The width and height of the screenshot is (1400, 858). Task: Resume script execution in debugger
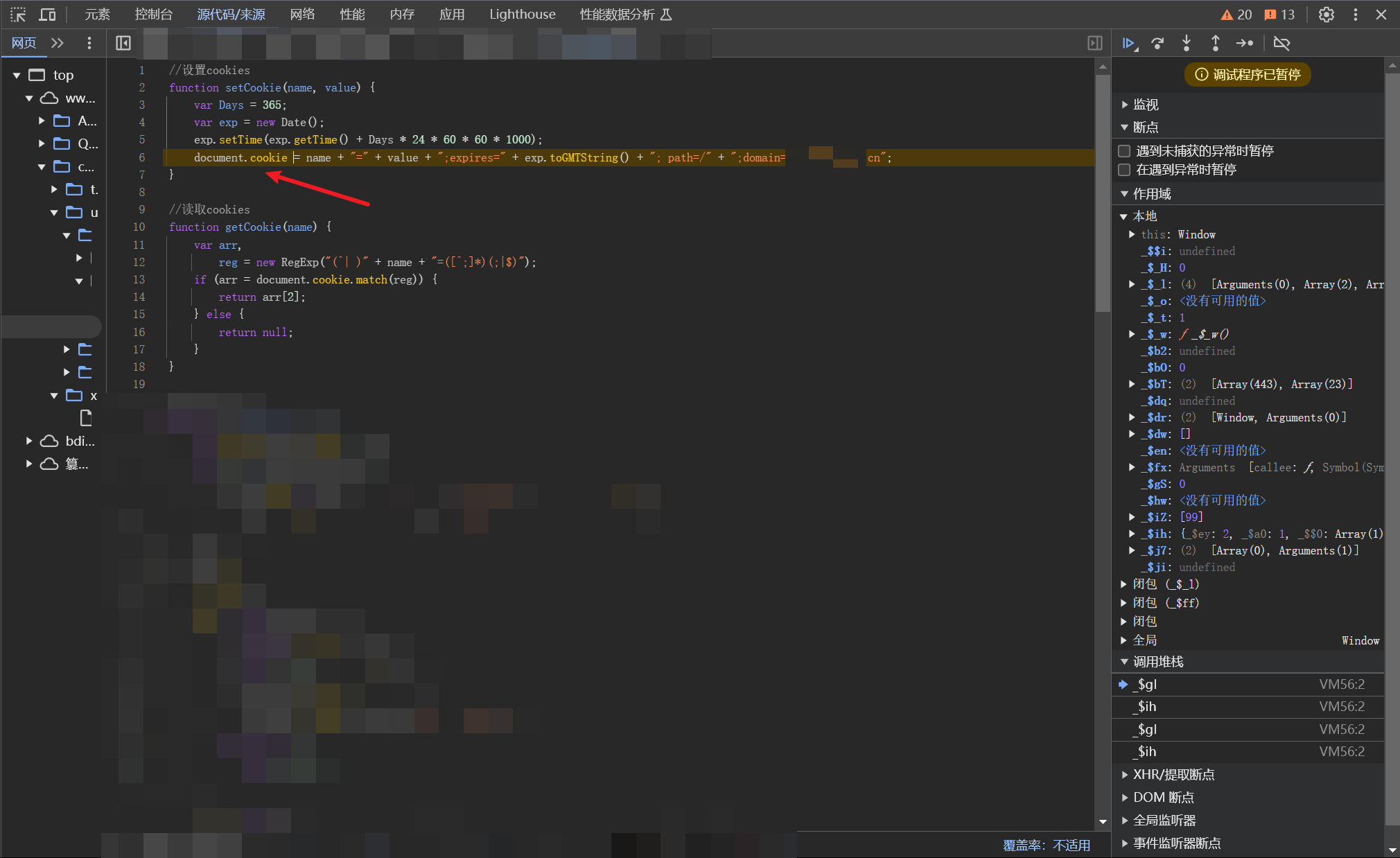tap(1129, 44)
